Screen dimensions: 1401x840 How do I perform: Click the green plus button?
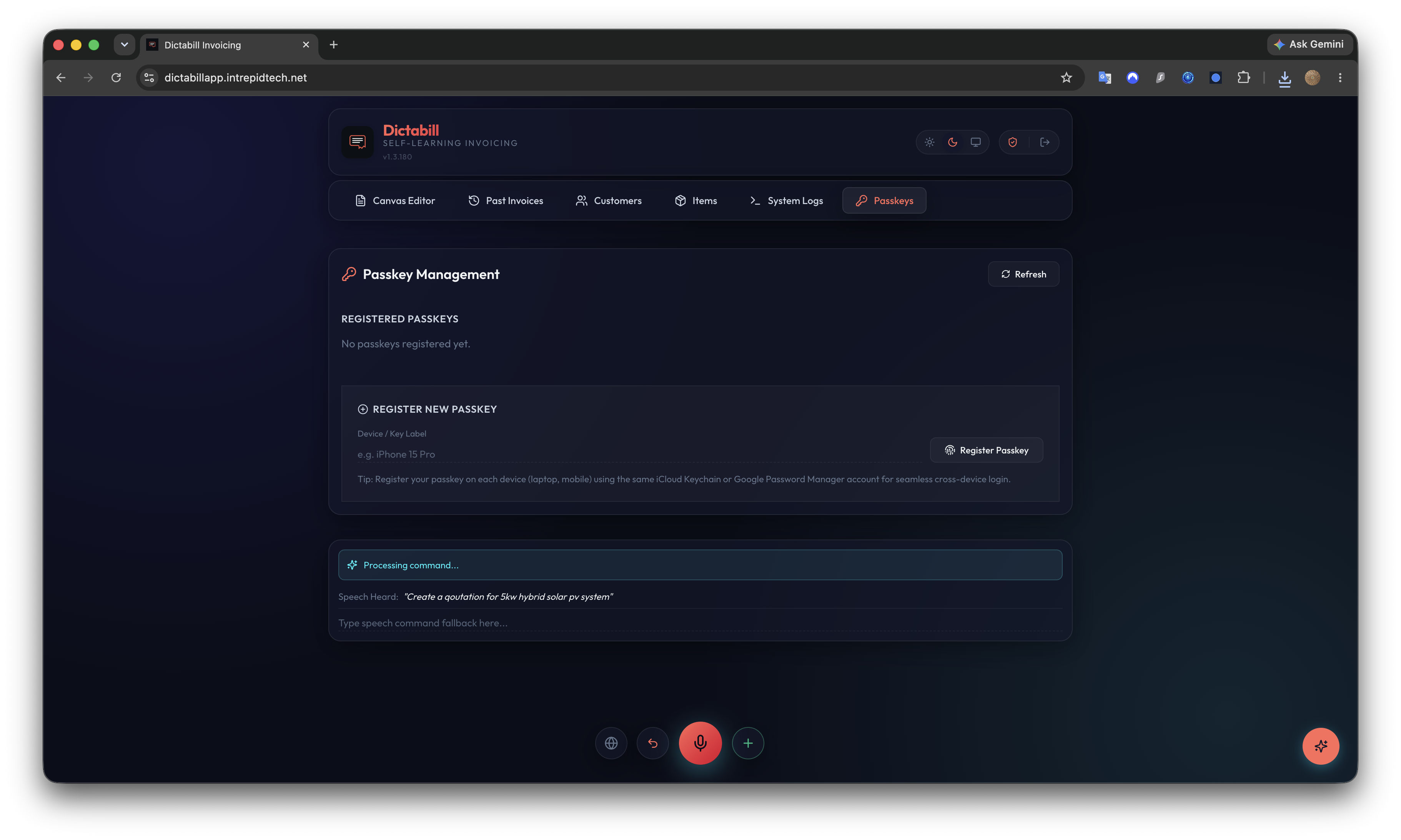748,743
